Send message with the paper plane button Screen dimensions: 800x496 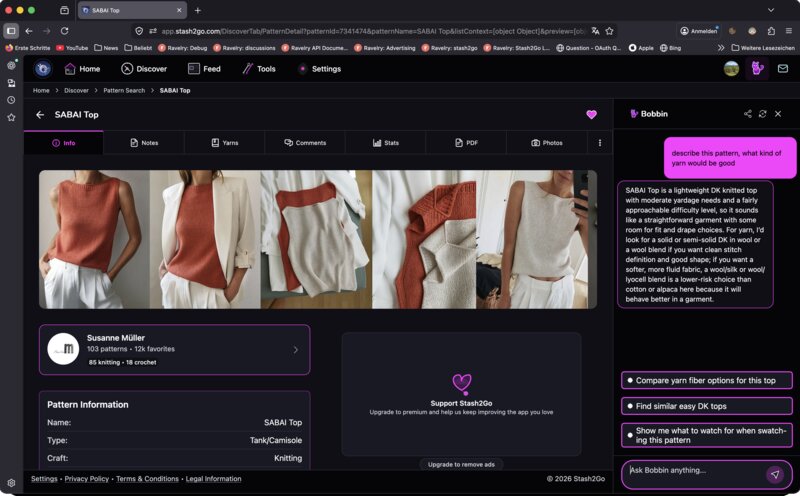(x=774, y=474)
